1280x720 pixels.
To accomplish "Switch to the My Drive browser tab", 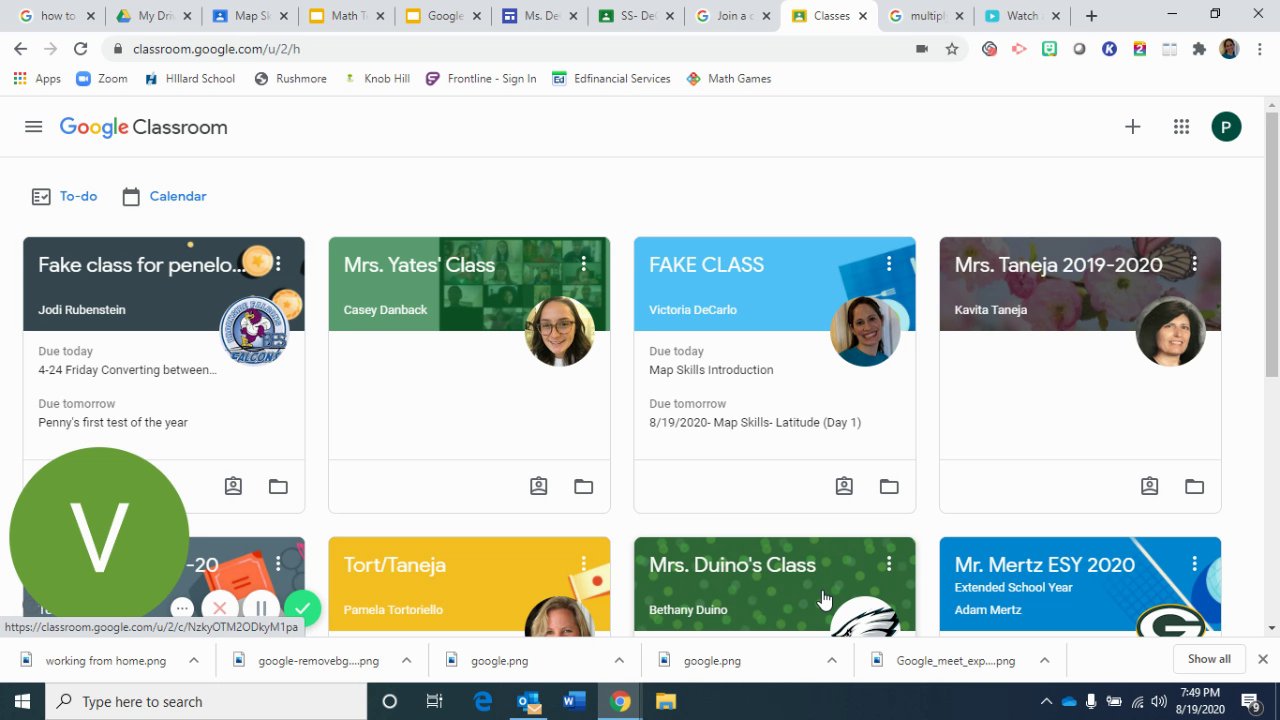I will tap(153, 16).
